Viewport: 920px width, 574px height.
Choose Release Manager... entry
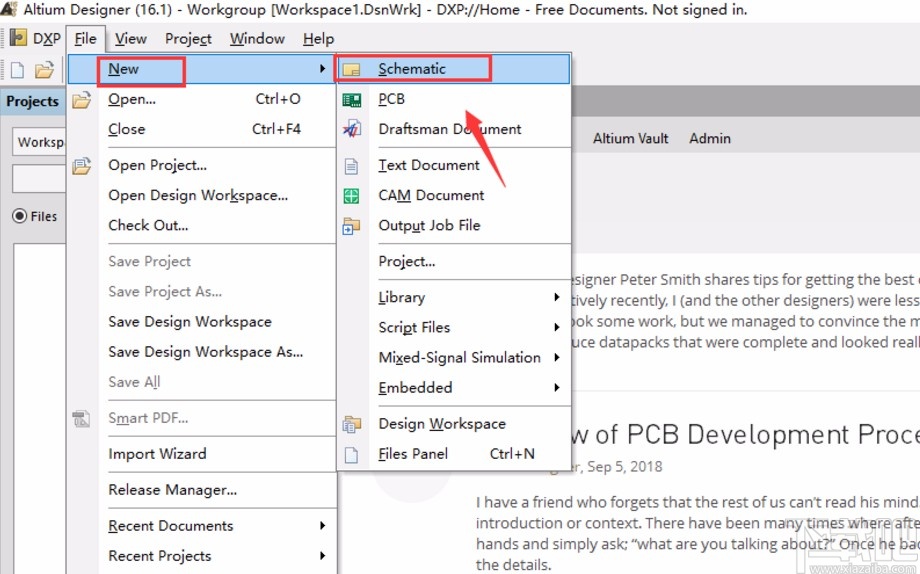(201, 490)
